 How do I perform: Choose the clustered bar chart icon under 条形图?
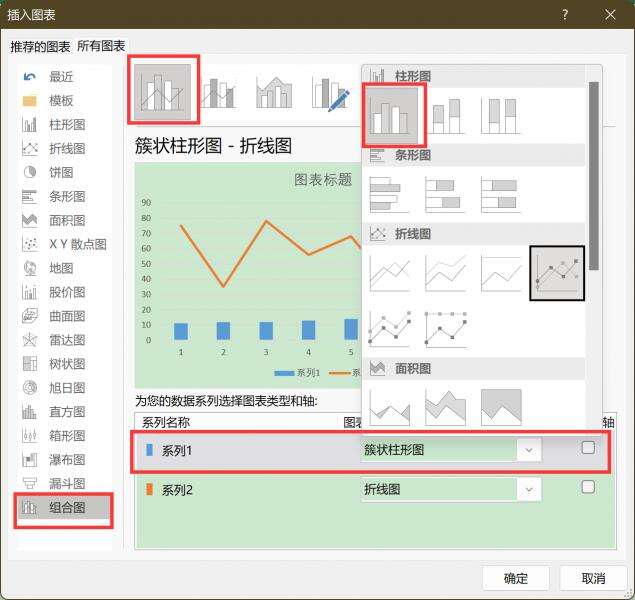click(x=389, y=194)
